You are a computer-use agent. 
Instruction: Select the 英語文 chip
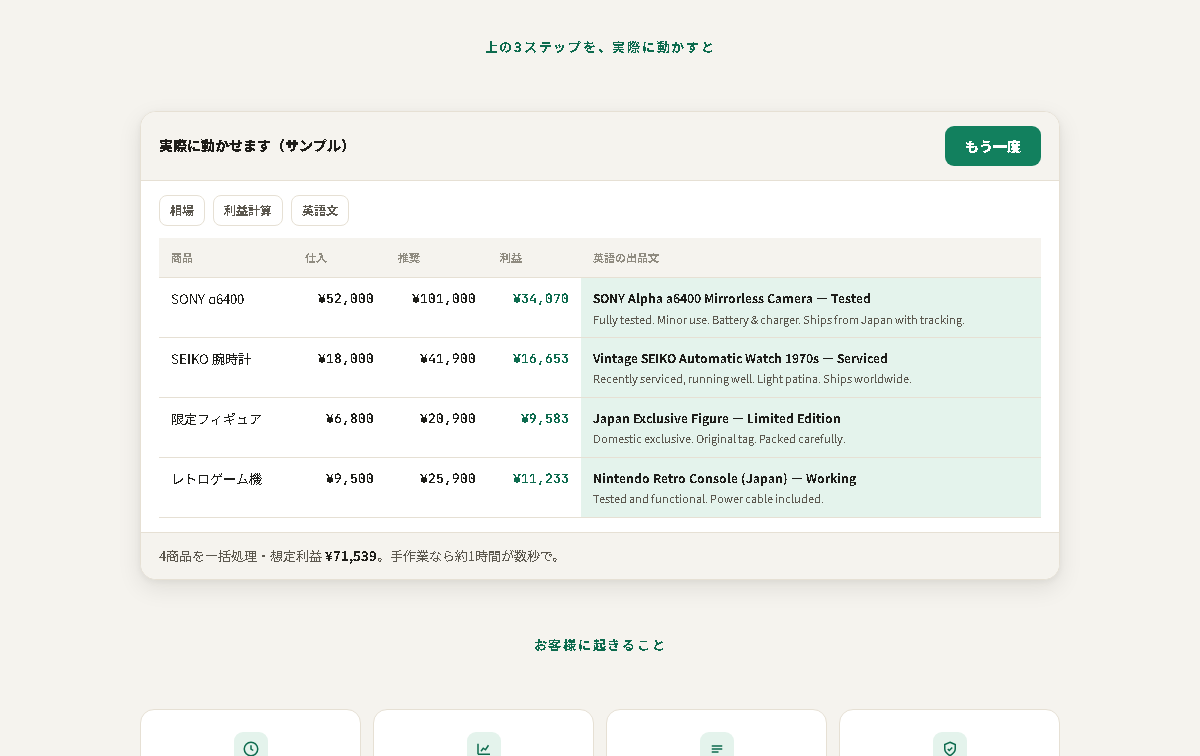click(x=320, y=211)
